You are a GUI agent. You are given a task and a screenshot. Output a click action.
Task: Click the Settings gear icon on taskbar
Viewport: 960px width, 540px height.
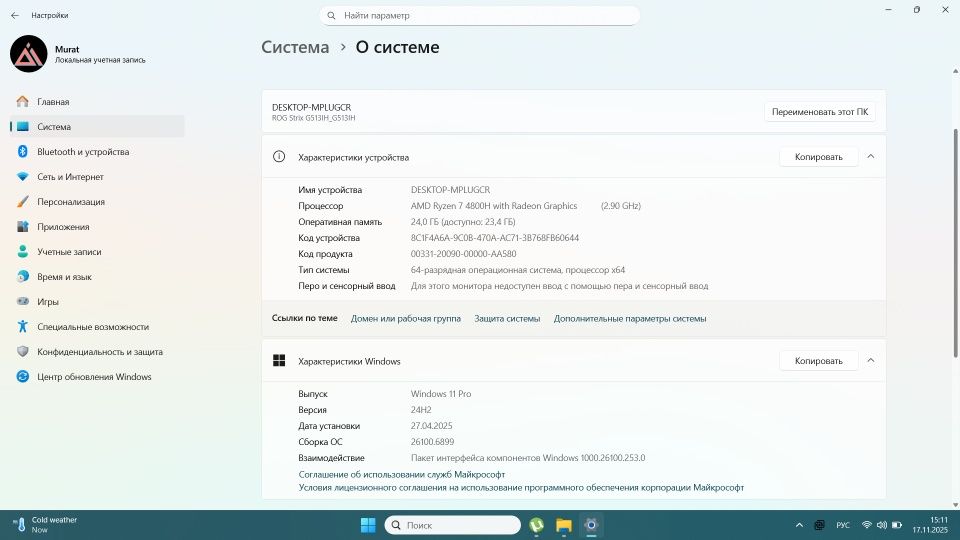(591, 525)
